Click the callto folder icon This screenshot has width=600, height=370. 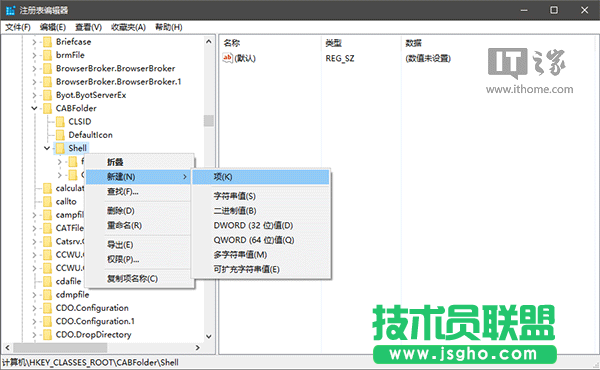point(47,202)
